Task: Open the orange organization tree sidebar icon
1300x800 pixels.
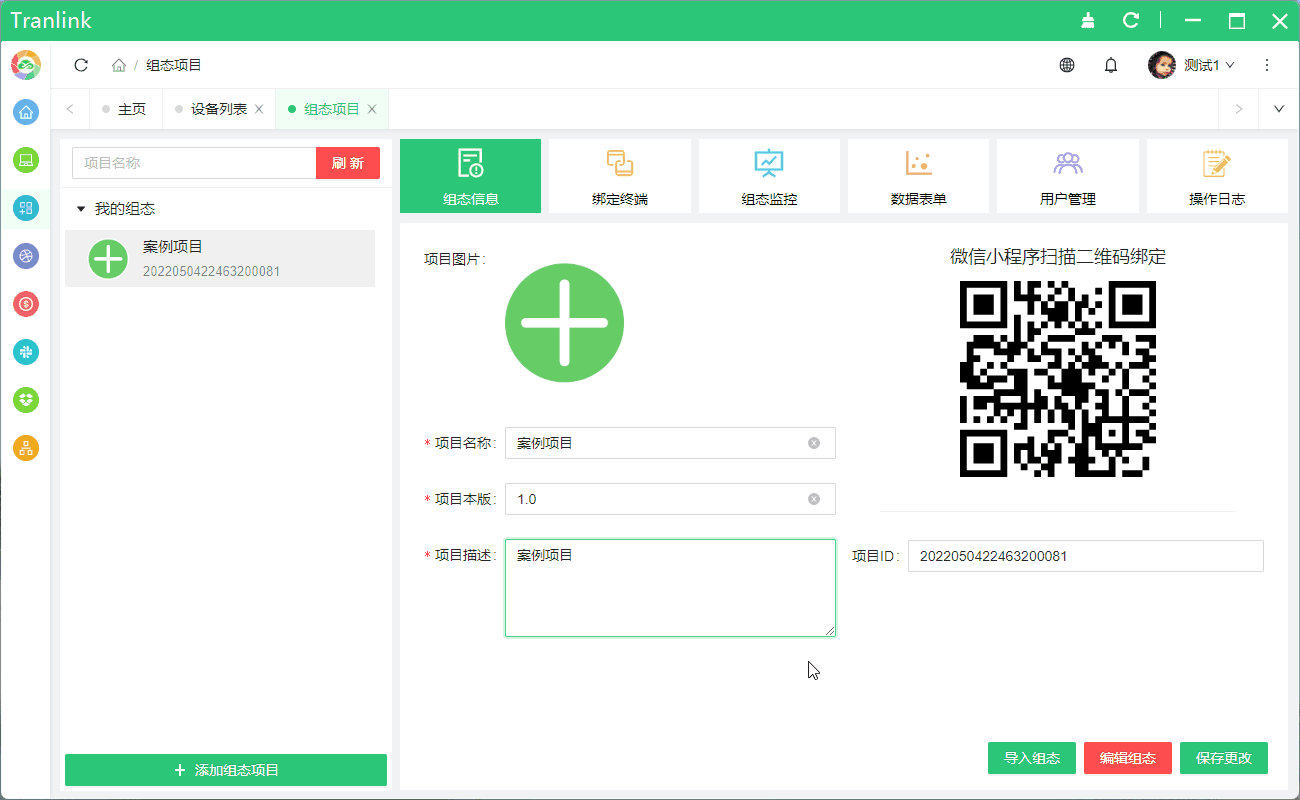Action: coord(26,448)
